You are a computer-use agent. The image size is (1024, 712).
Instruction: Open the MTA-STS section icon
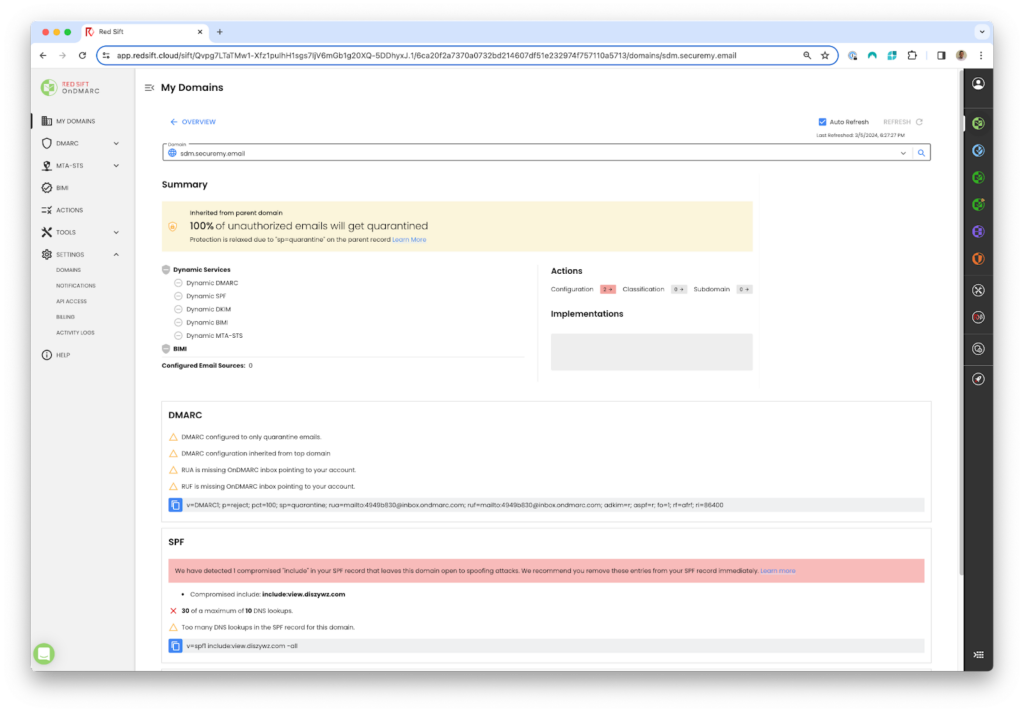click(x=46, y=165)
